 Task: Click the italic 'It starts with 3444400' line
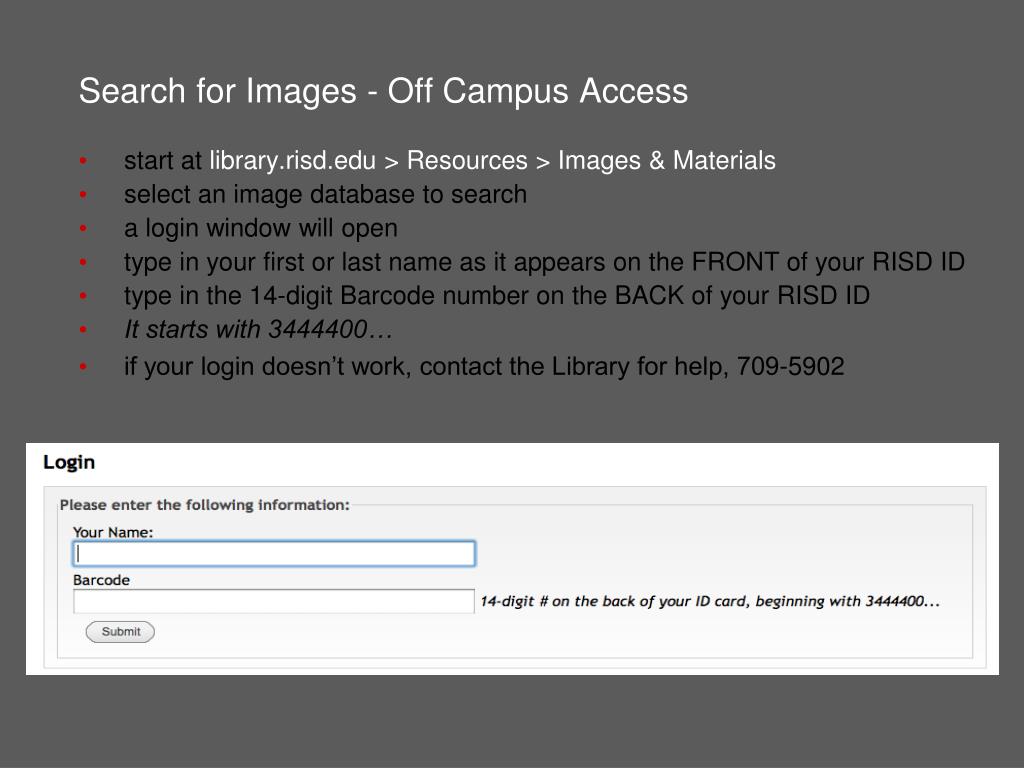[258, 329]
